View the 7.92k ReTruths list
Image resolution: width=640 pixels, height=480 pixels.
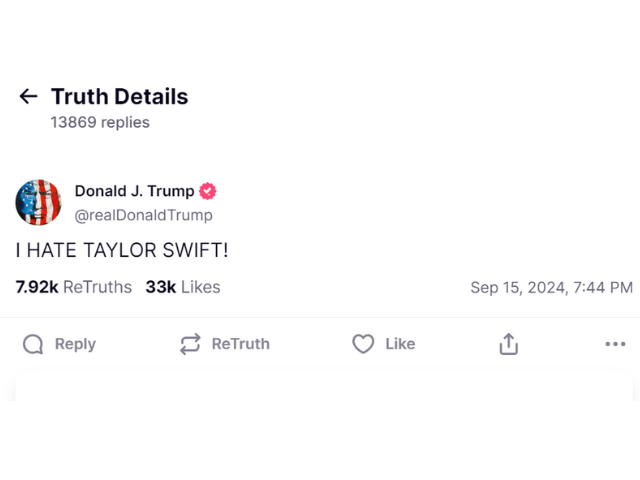pyautogui.click(x=73, y=287)
